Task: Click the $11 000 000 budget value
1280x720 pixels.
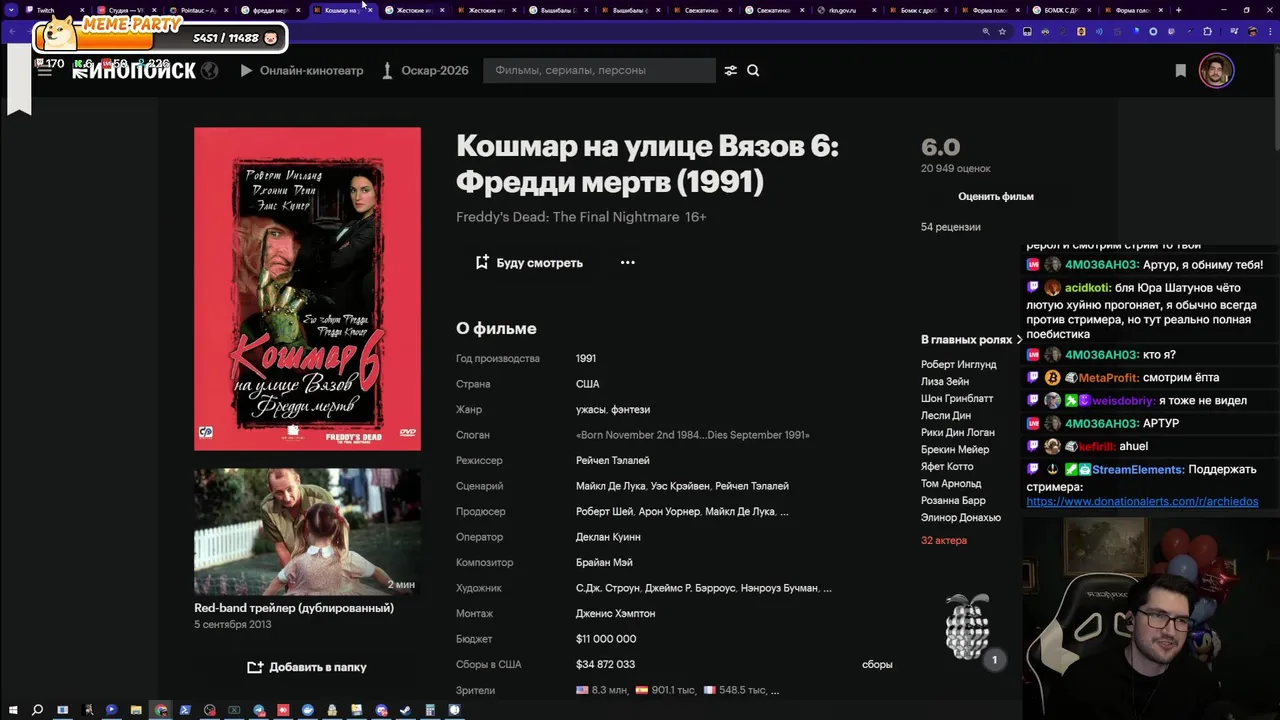Action: click(606, 639)
